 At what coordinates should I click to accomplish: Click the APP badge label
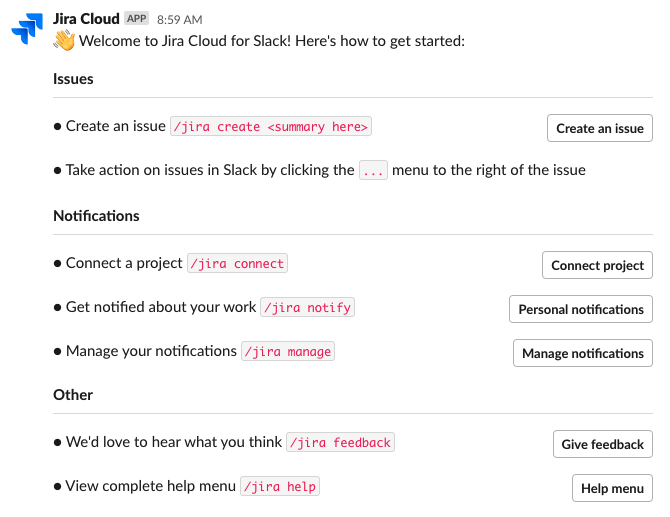click(x=136, y=19)
